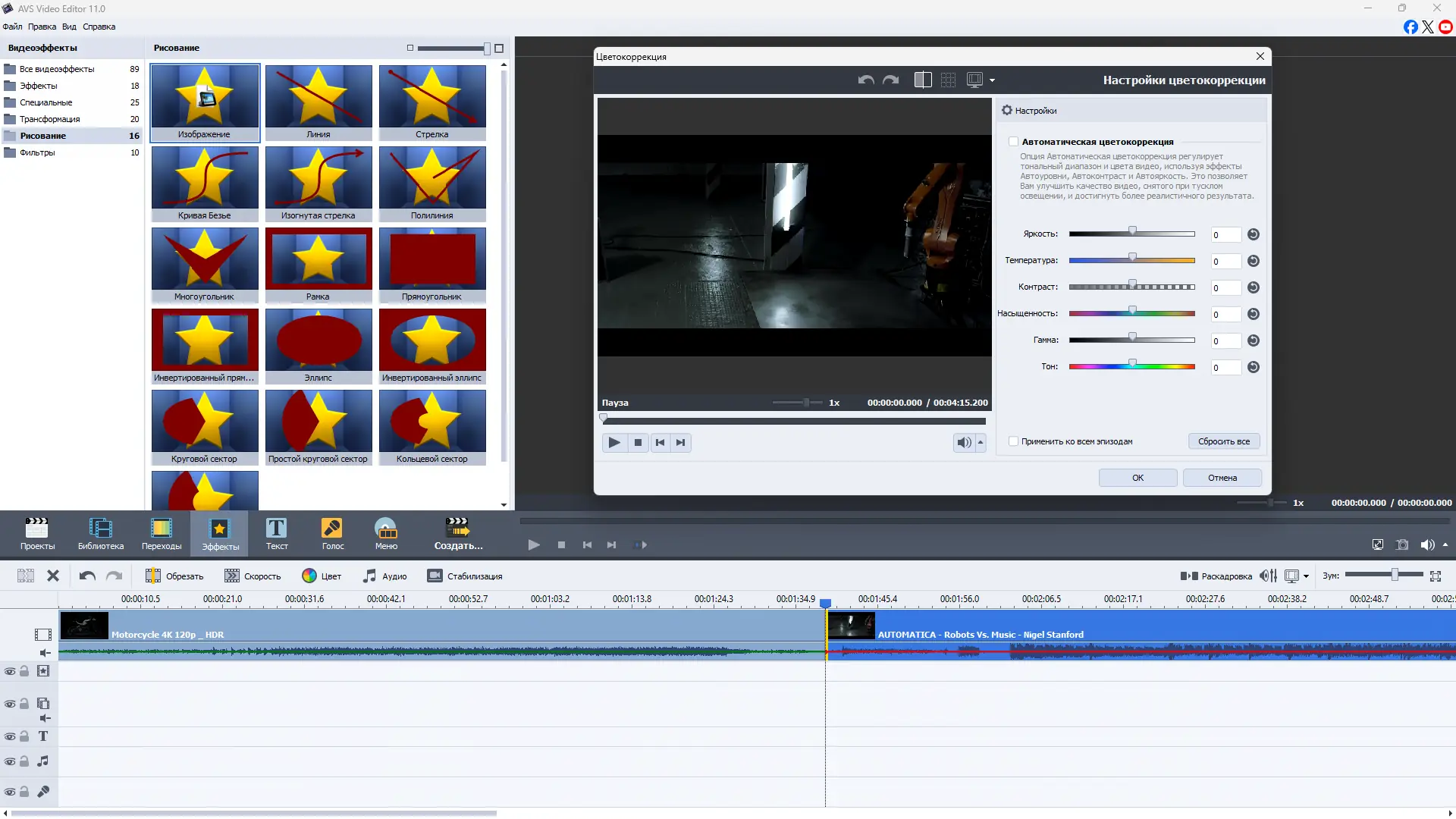Reset the Brightness (Яркость) value icon
Image resolution: width=1456 pixels, height=819 pixels.
point(1254,235)
